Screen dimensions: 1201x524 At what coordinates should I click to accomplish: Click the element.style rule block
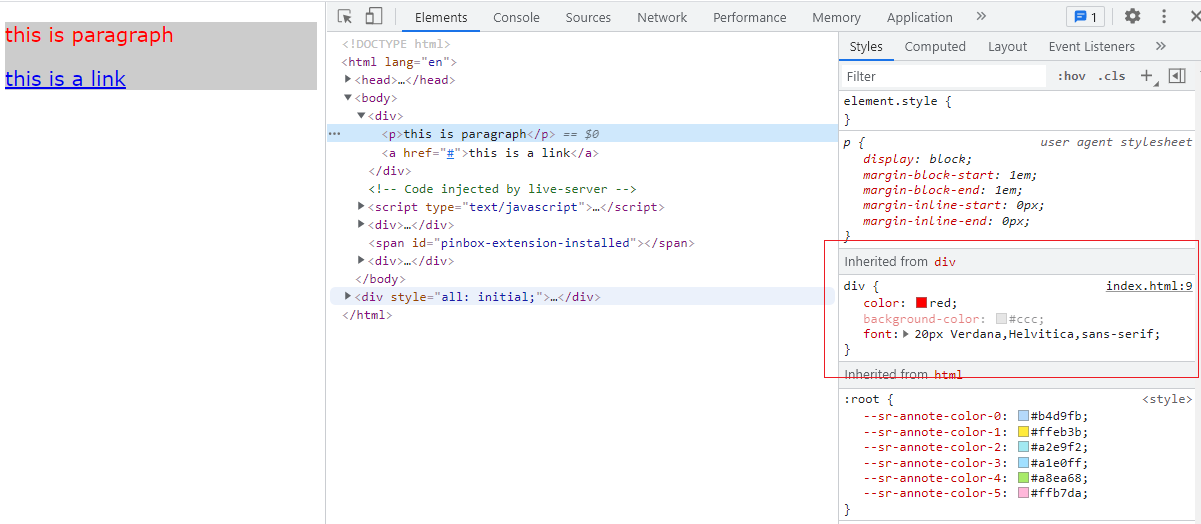tap(1019, 110)
